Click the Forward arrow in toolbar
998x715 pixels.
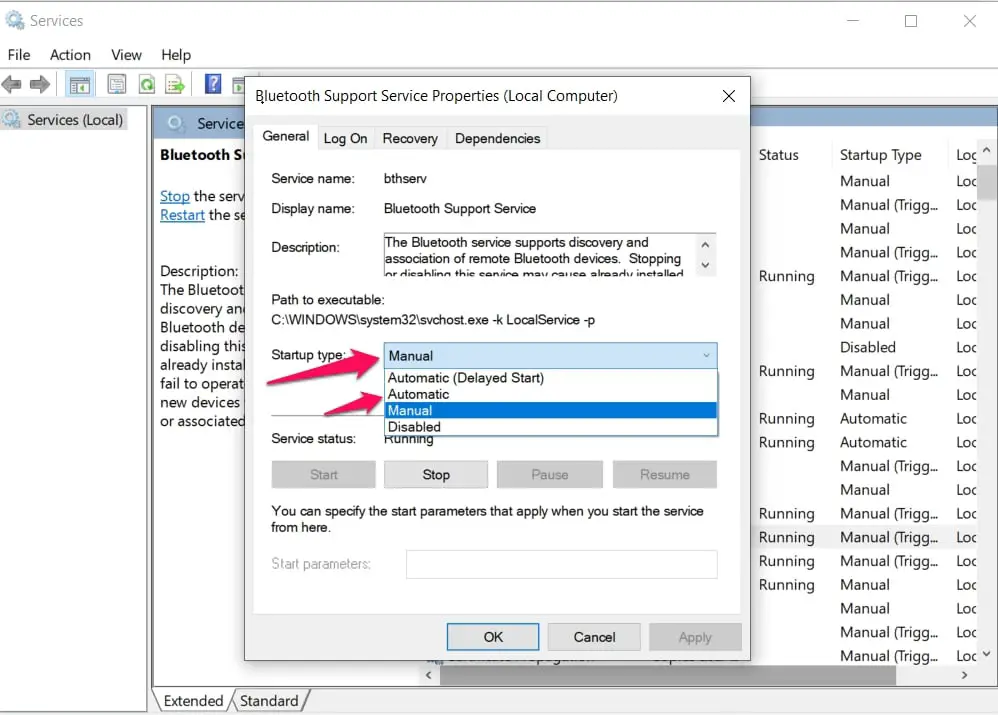[40, 84]
